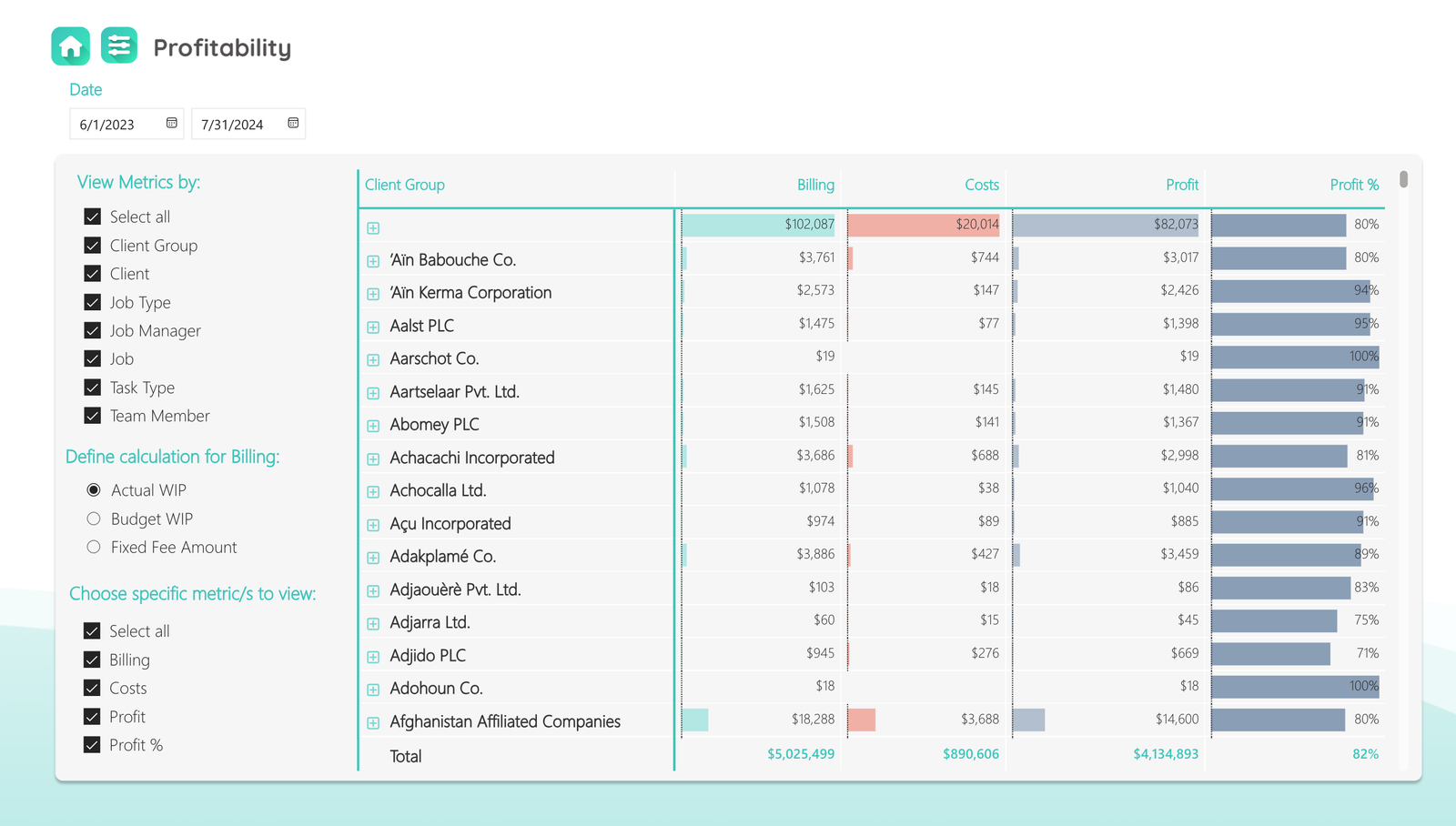Sort by the Profit % column header
The width and height of the screenshot is (1456, 826).
point(1353,185)
